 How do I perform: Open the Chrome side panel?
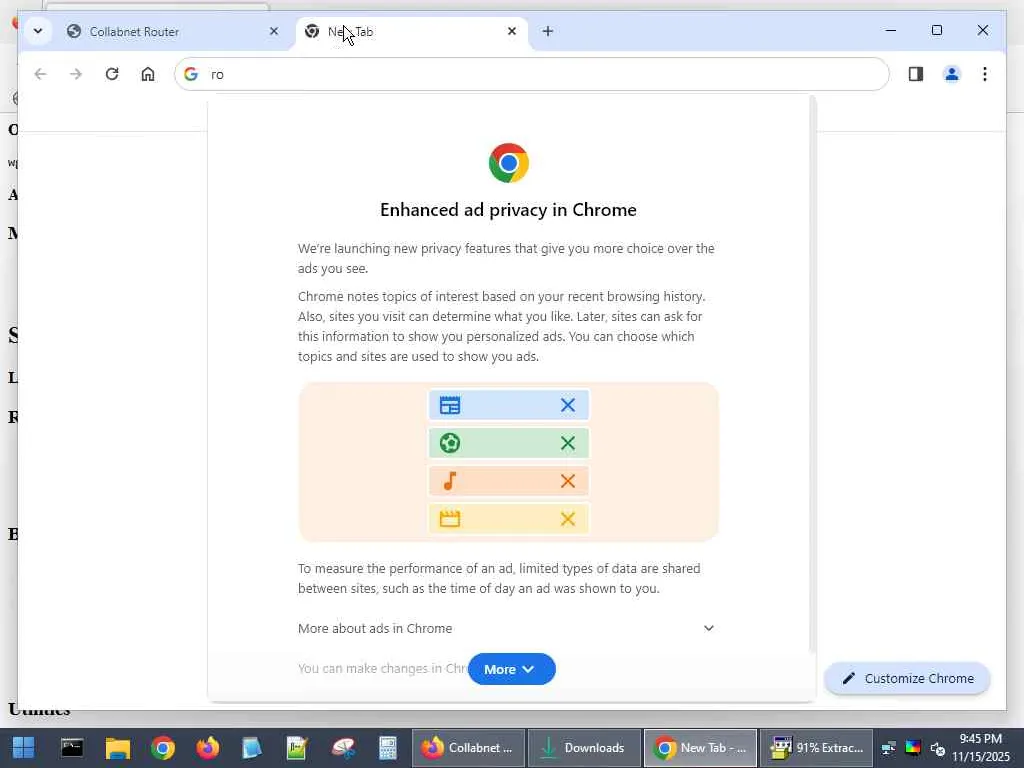pos(916,74)
